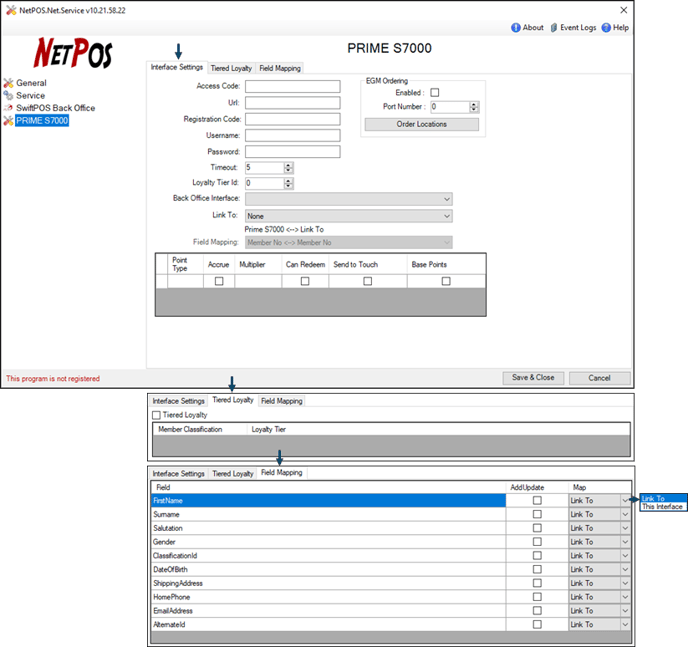Select the DateOfBirth row in field list
The image size is (688, 647).
tap(328, 569)
